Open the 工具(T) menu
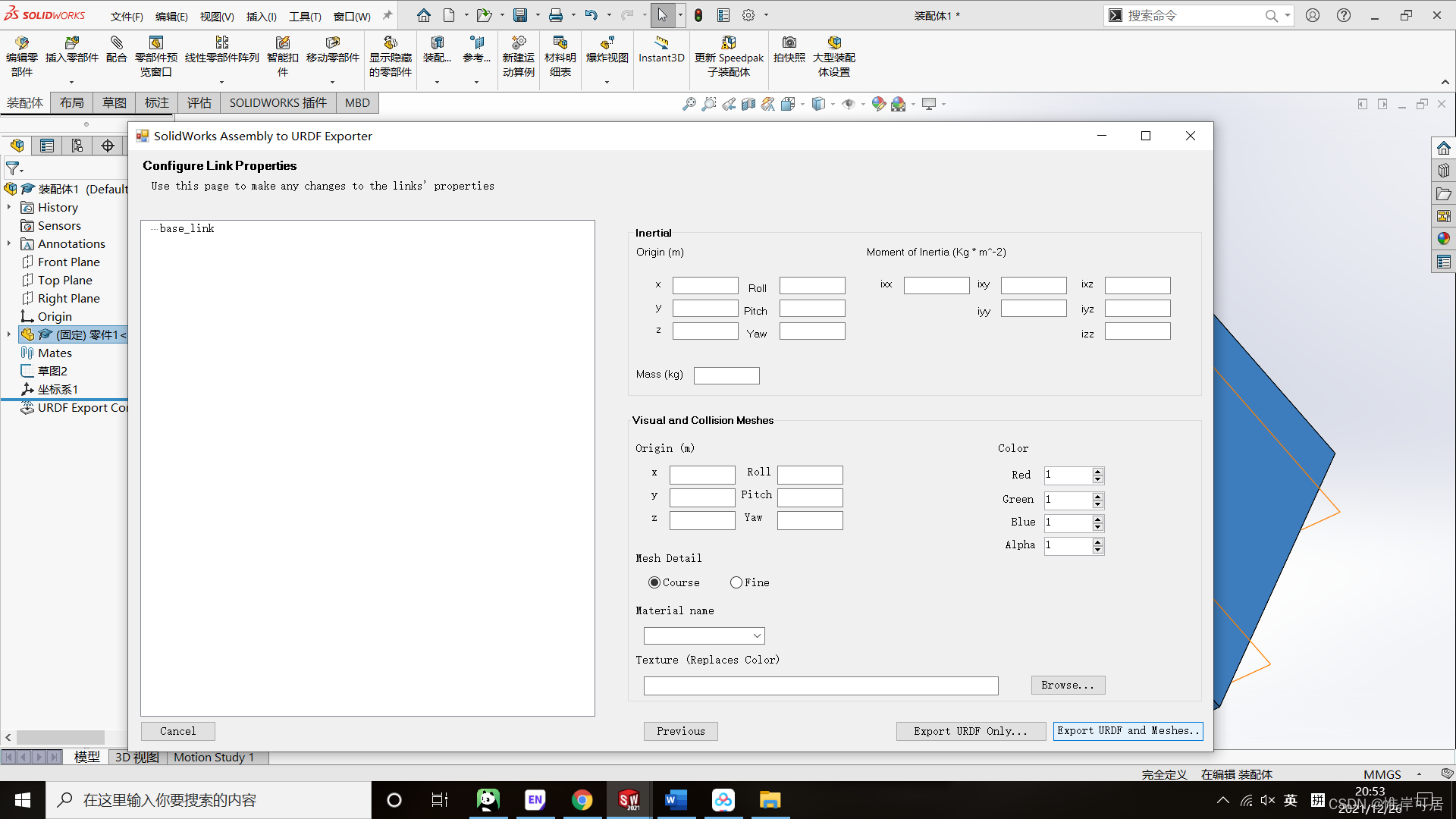 305,16
